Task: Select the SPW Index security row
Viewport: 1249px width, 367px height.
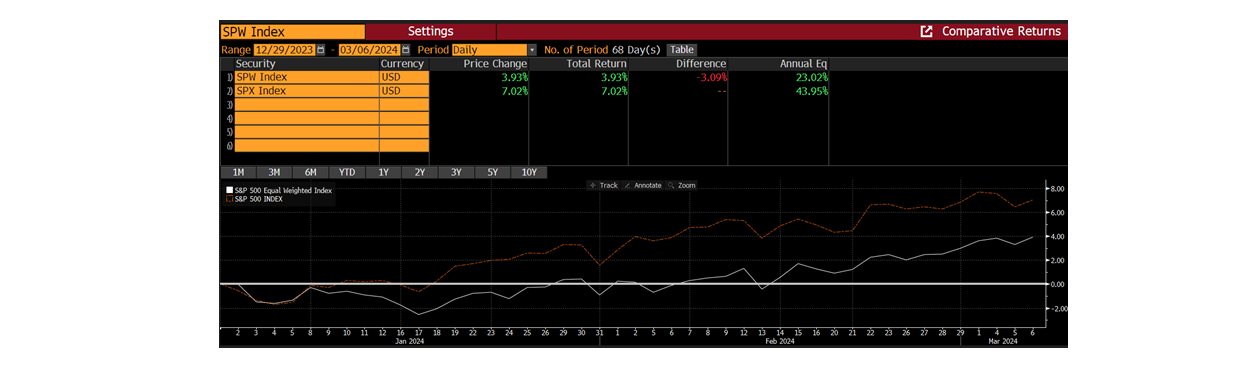Action: point(306,77)
